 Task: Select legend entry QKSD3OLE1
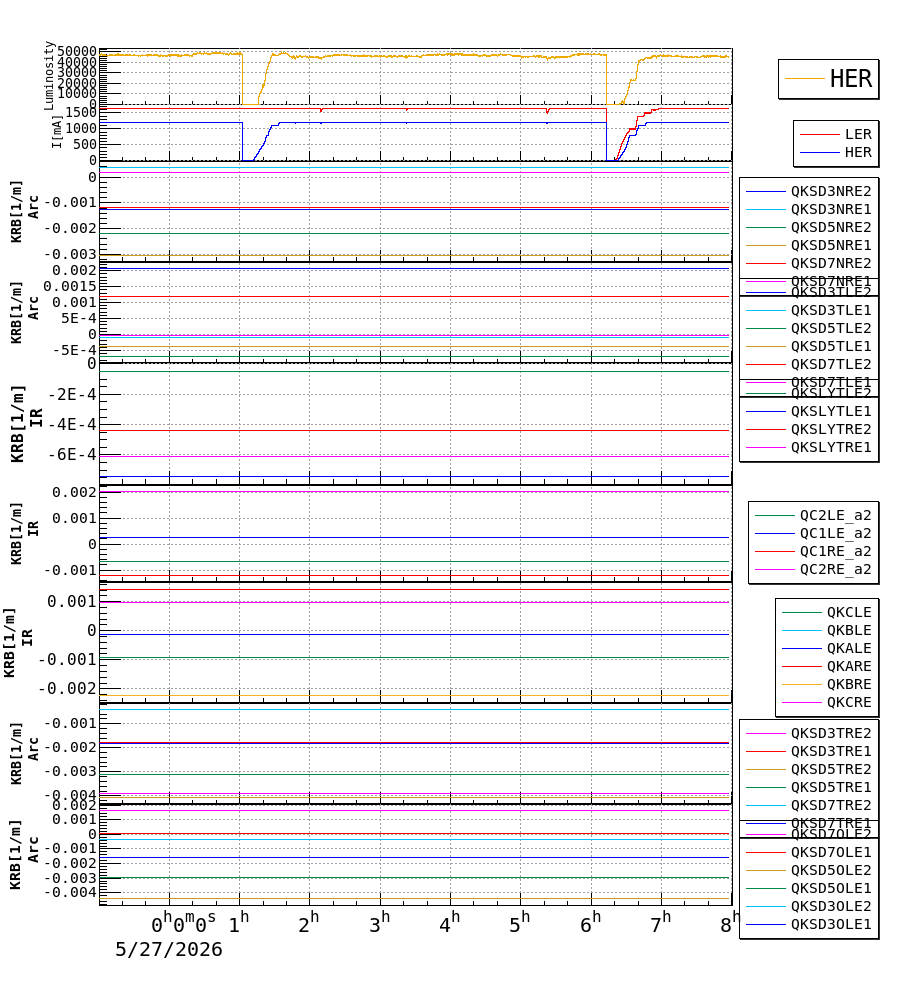point(830,925)
